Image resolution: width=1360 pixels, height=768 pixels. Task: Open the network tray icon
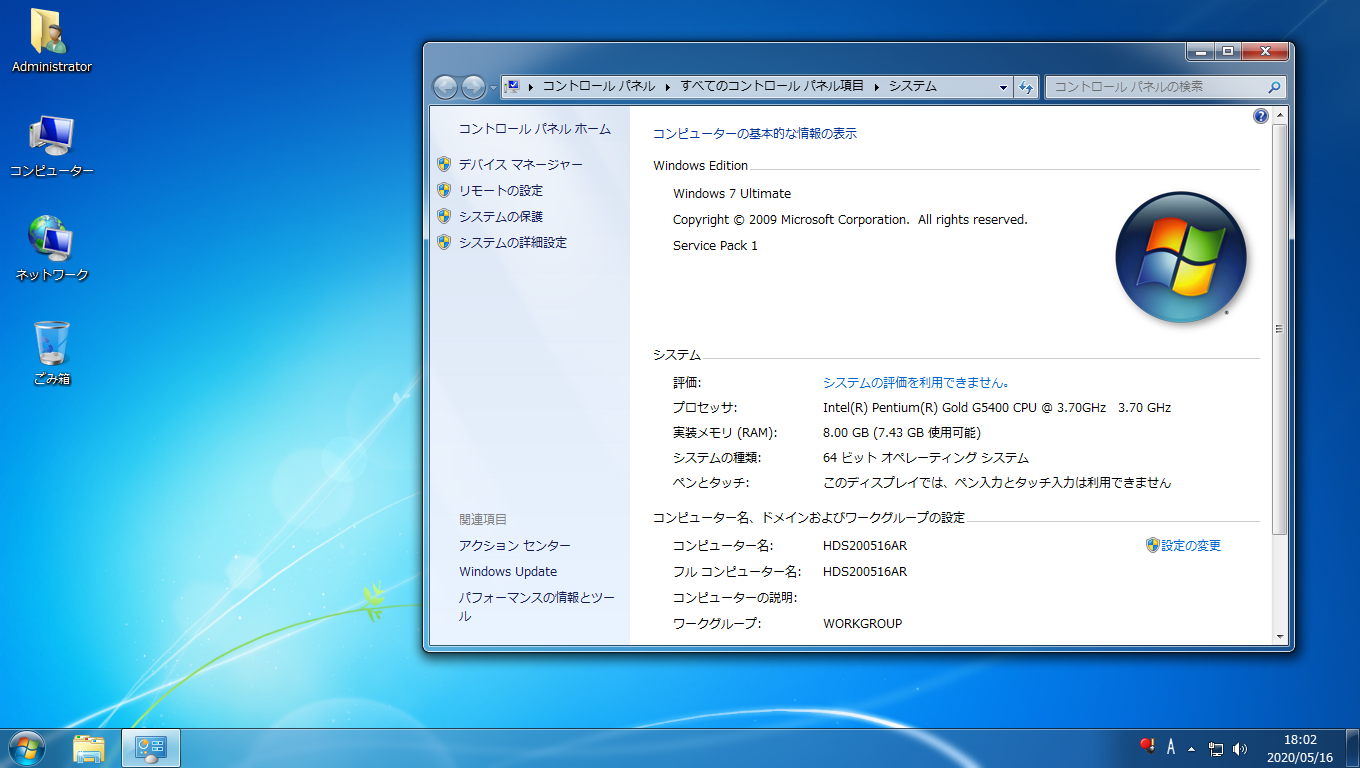(x=1216, y=748)
